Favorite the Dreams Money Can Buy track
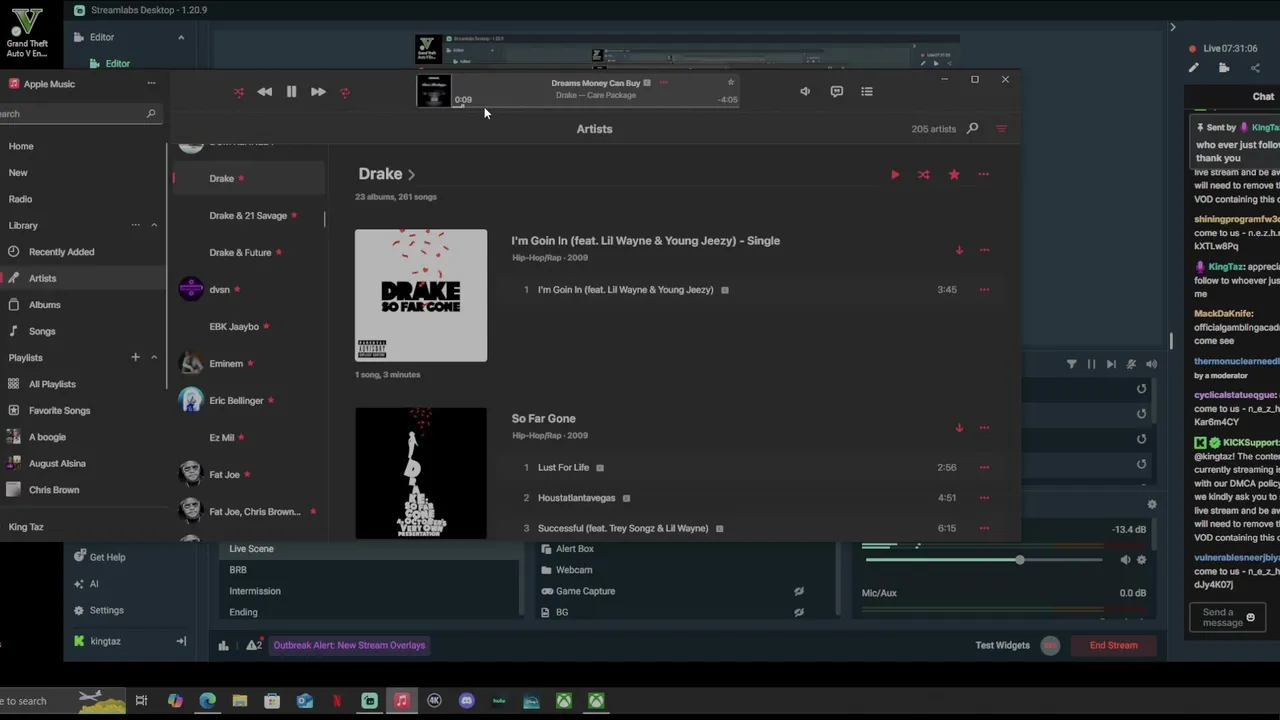This screenshot has height=720, width=1280. coord(731,83)
